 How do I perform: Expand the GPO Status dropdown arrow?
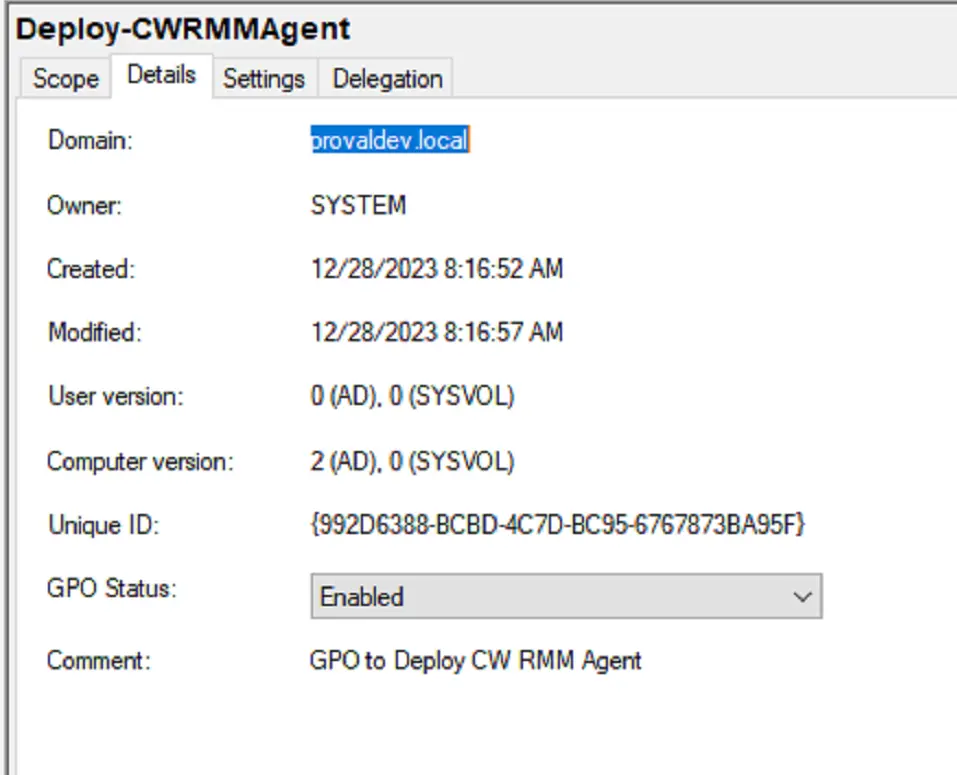pyautogui.click(x=802, y=596)
